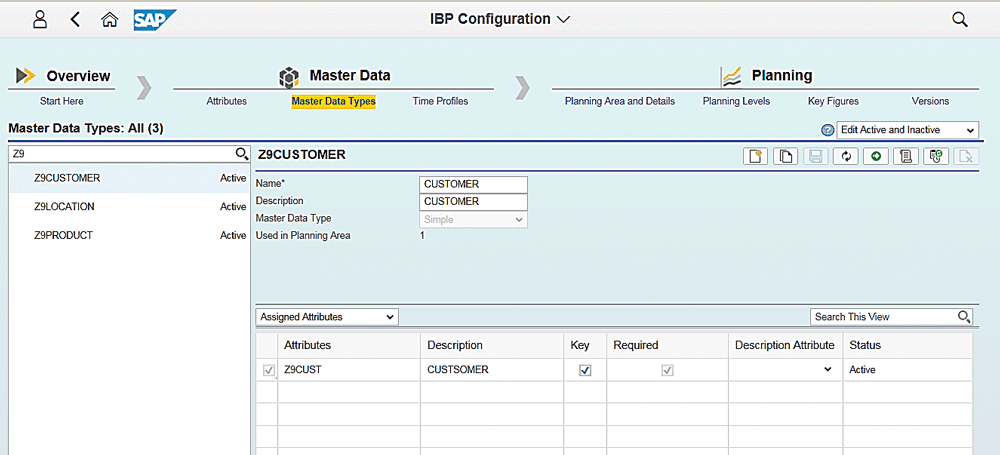Open the Home launchpad icon
This screenshot has height=455, width=1000.
click(110, 20)
